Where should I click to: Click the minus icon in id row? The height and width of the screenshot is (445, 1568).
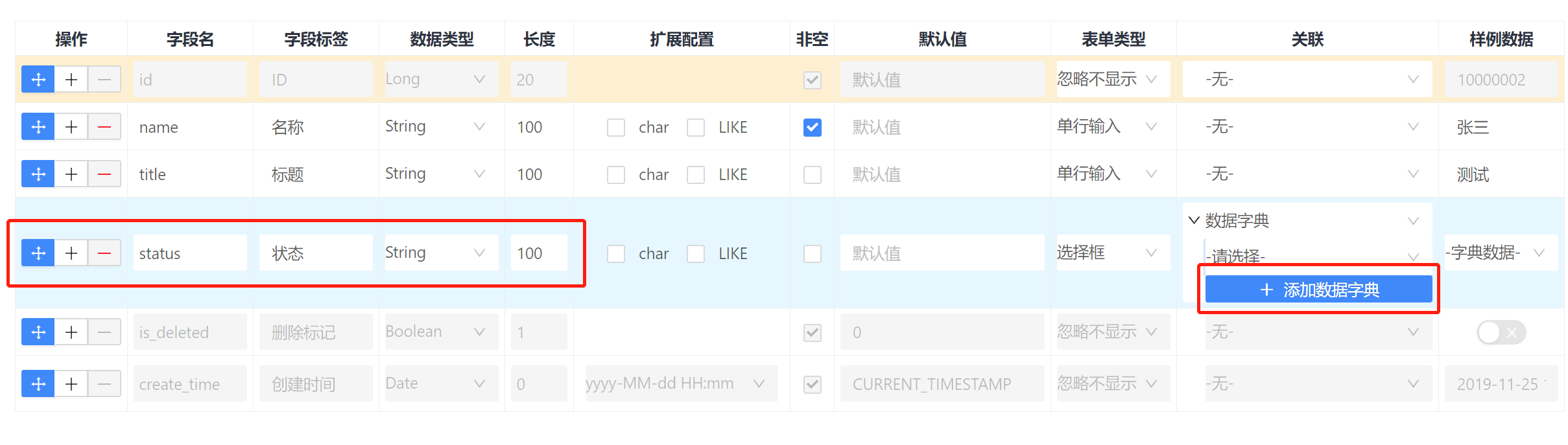104,80
